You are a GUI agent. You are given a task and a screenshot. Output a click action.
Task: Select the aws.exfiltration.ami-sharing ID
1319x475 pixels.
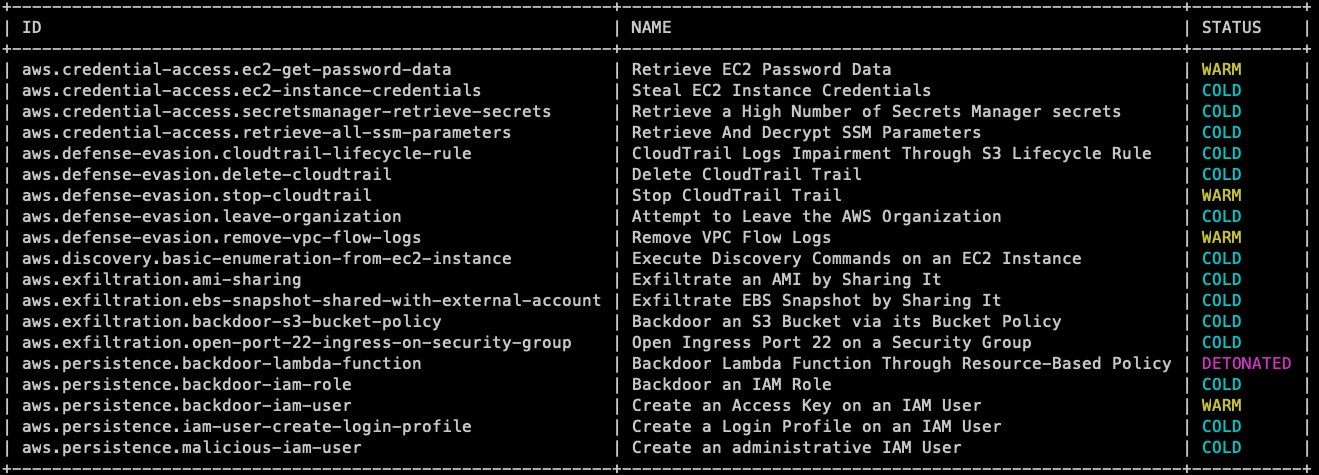[161, 280]
